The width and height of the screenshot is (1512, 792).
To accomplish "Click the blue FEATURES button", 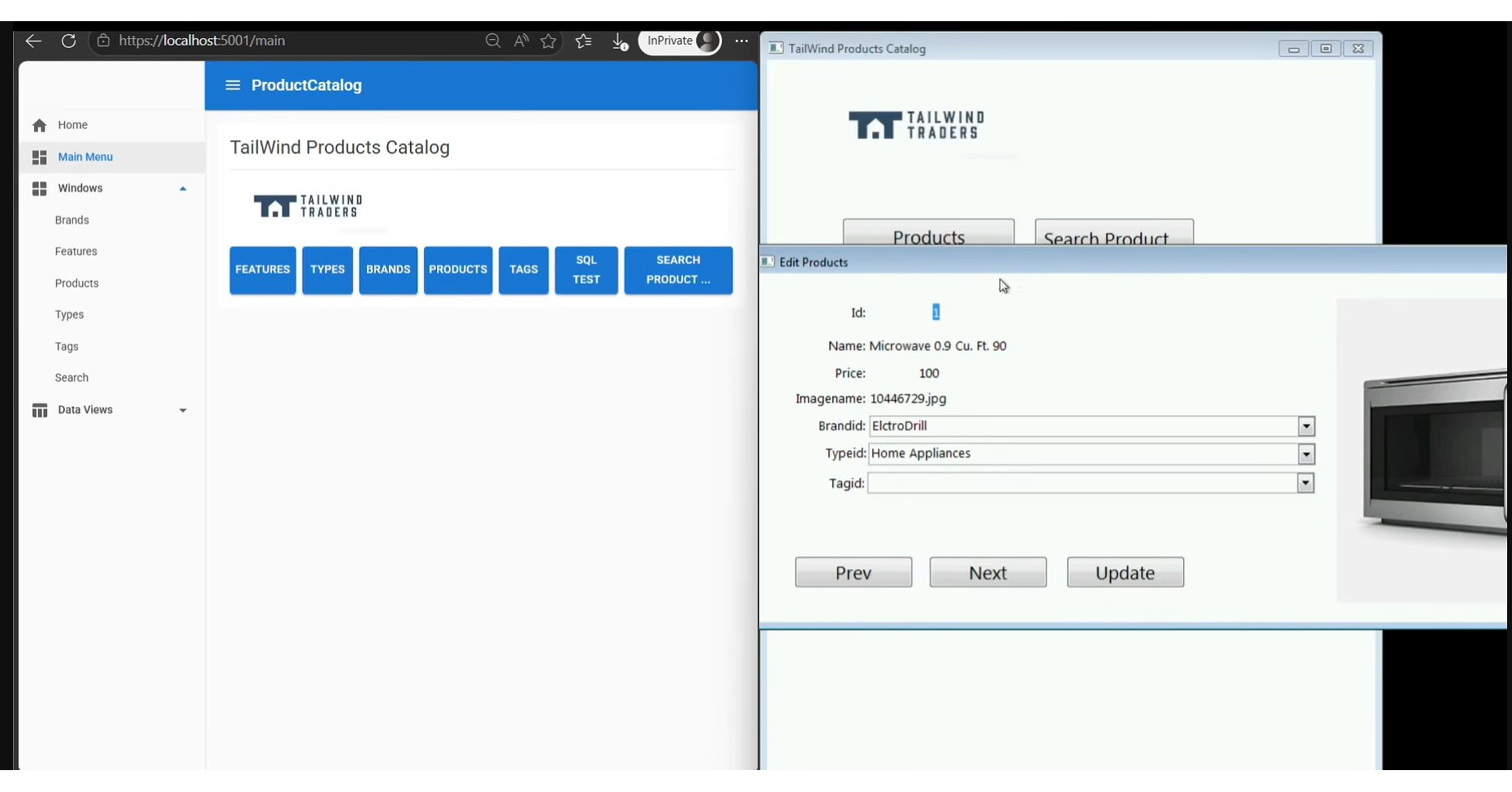I will coord(262,270).
